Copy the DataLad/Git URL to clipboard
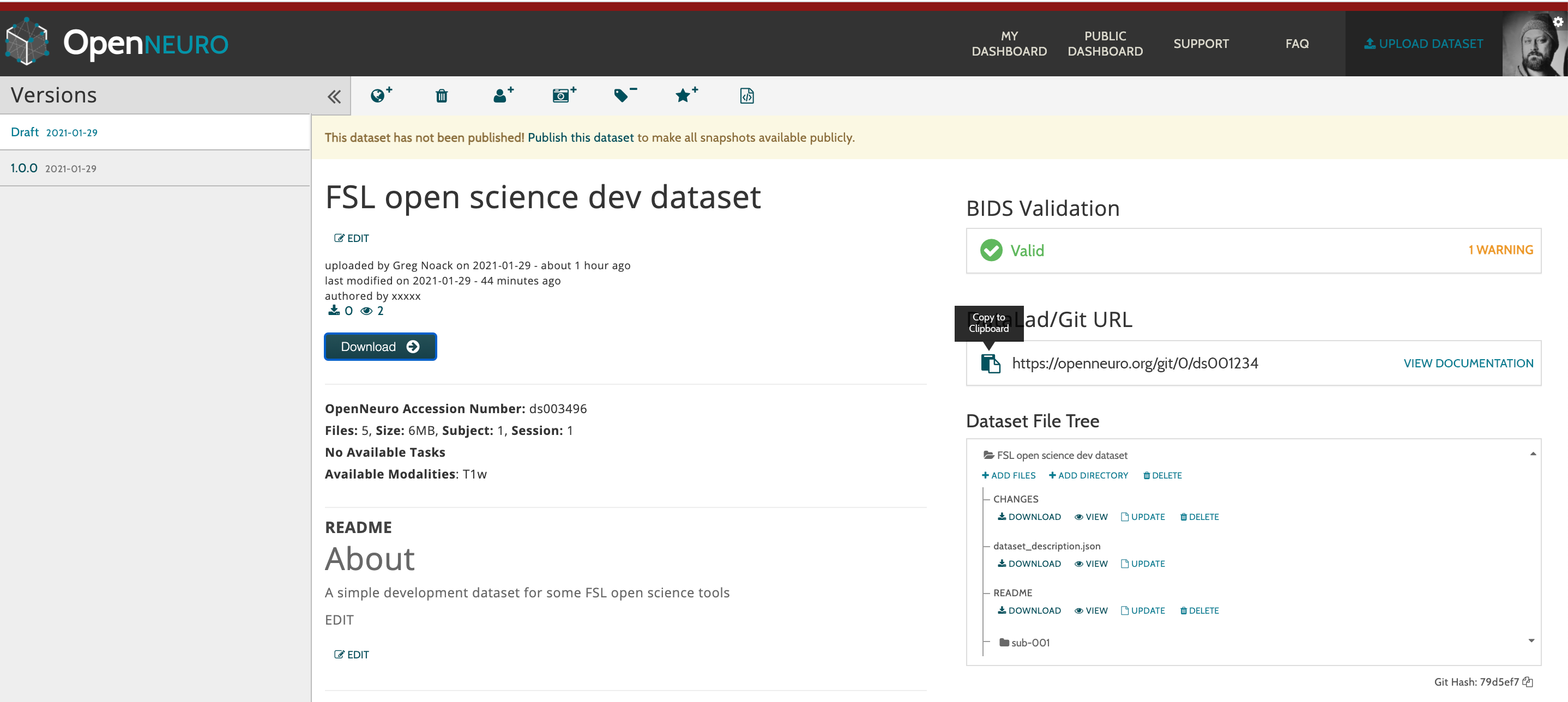Screen dimensions: 1568x702 990,363
